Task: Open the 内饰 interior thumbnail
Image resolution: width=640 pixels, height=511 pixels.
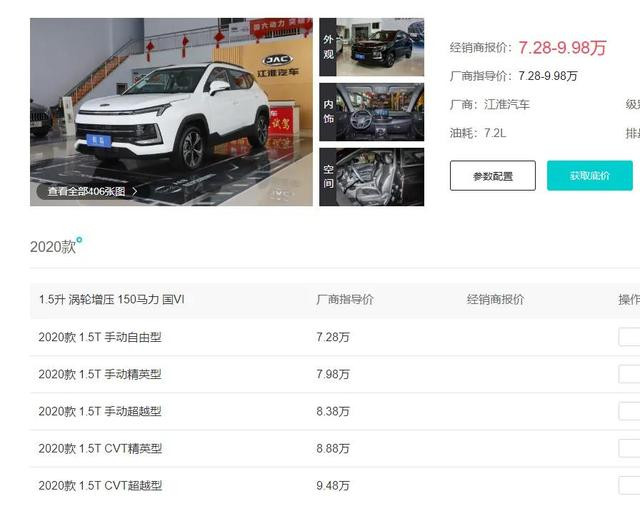Action: 371,112
